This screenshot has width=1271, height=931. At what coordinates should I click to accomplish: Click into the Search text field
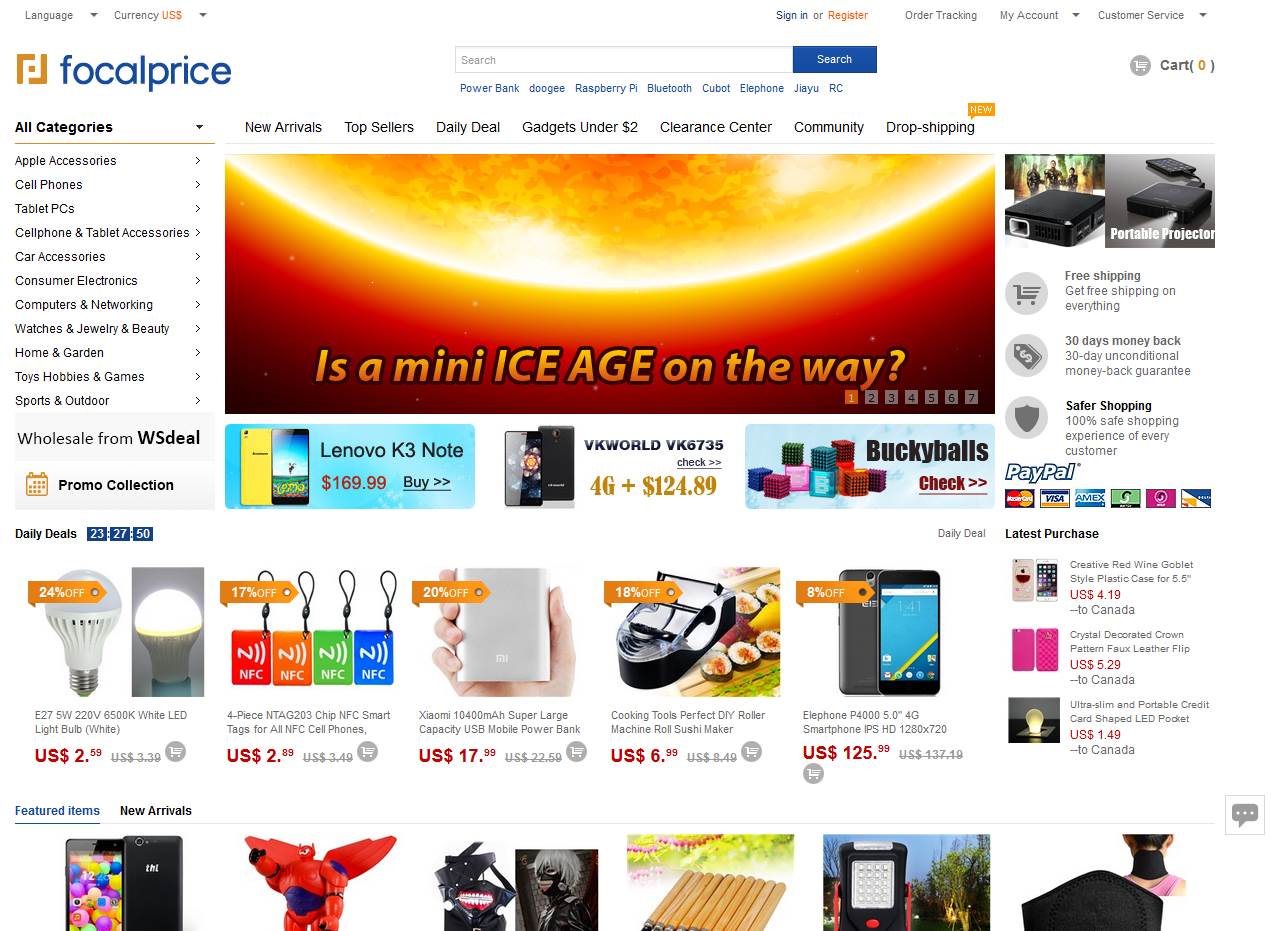(624, 60)
